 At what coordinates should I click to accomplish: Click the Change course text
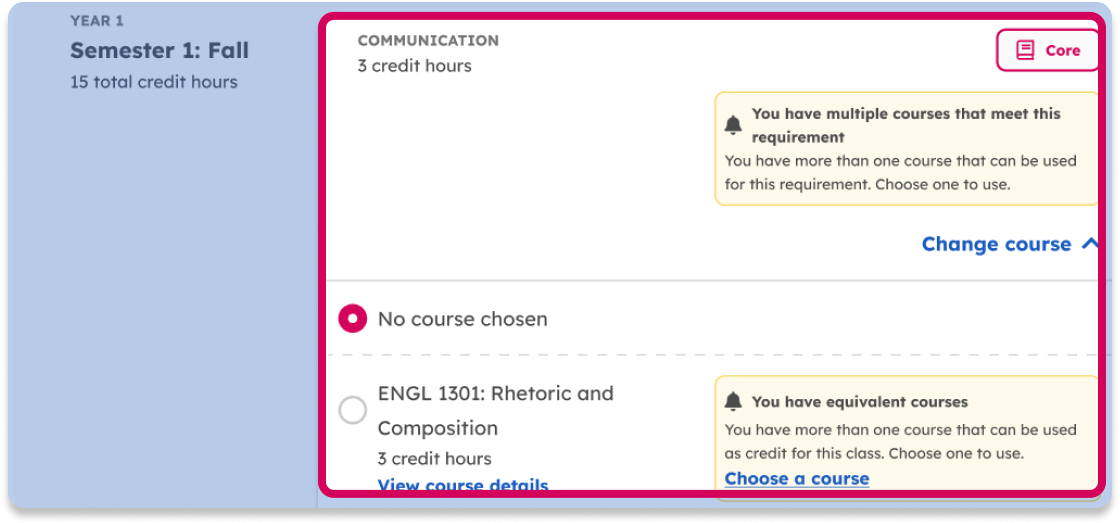(996, 244)
